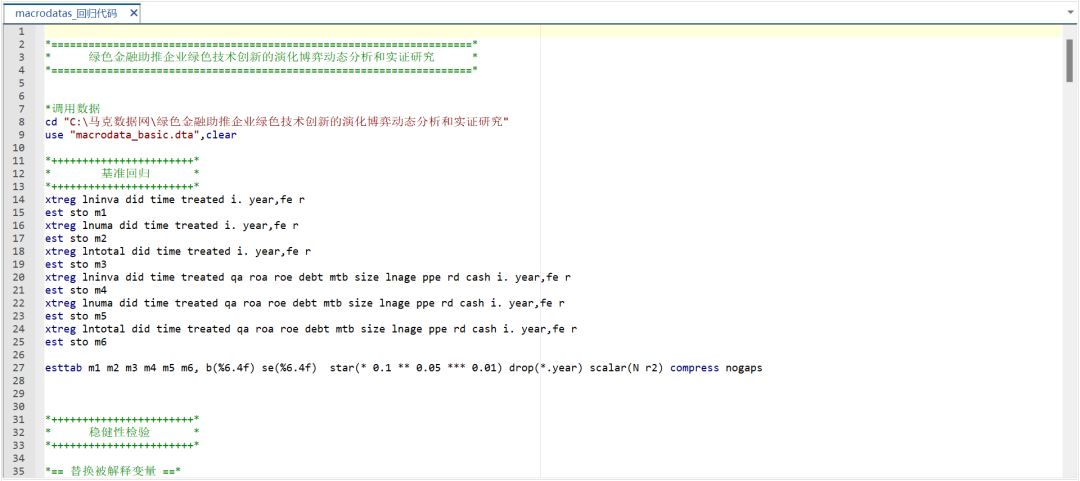Click line number 29 in the gutter

click(19, 394)
